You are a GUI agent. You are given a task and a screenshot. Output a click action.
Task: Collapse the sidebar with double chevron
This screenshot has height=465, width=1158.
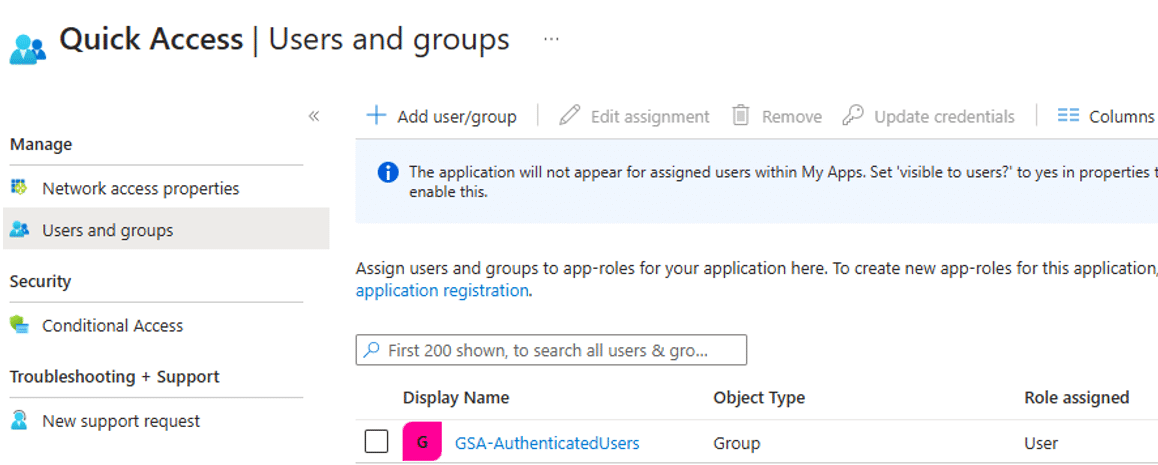314,116
